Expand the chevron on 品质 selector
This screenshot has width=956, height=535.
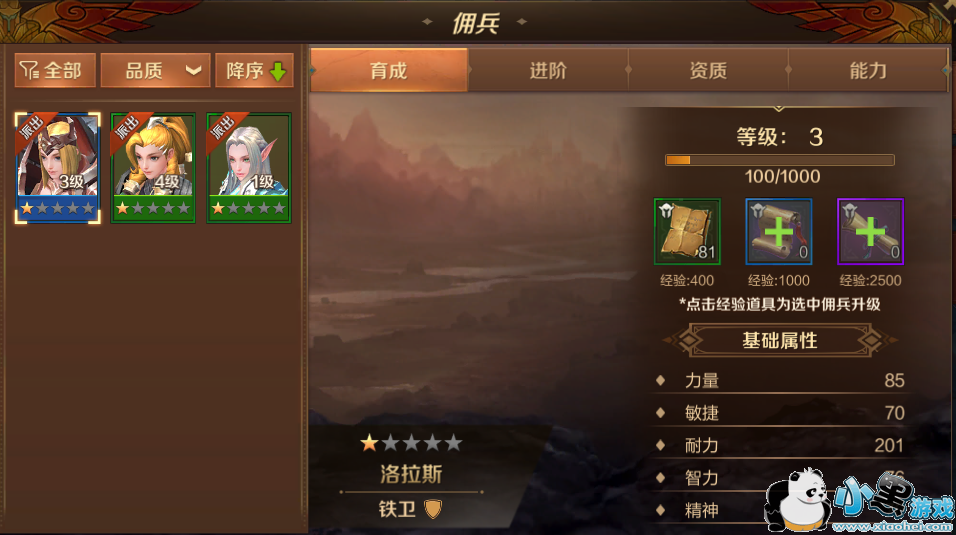(193, 71)
